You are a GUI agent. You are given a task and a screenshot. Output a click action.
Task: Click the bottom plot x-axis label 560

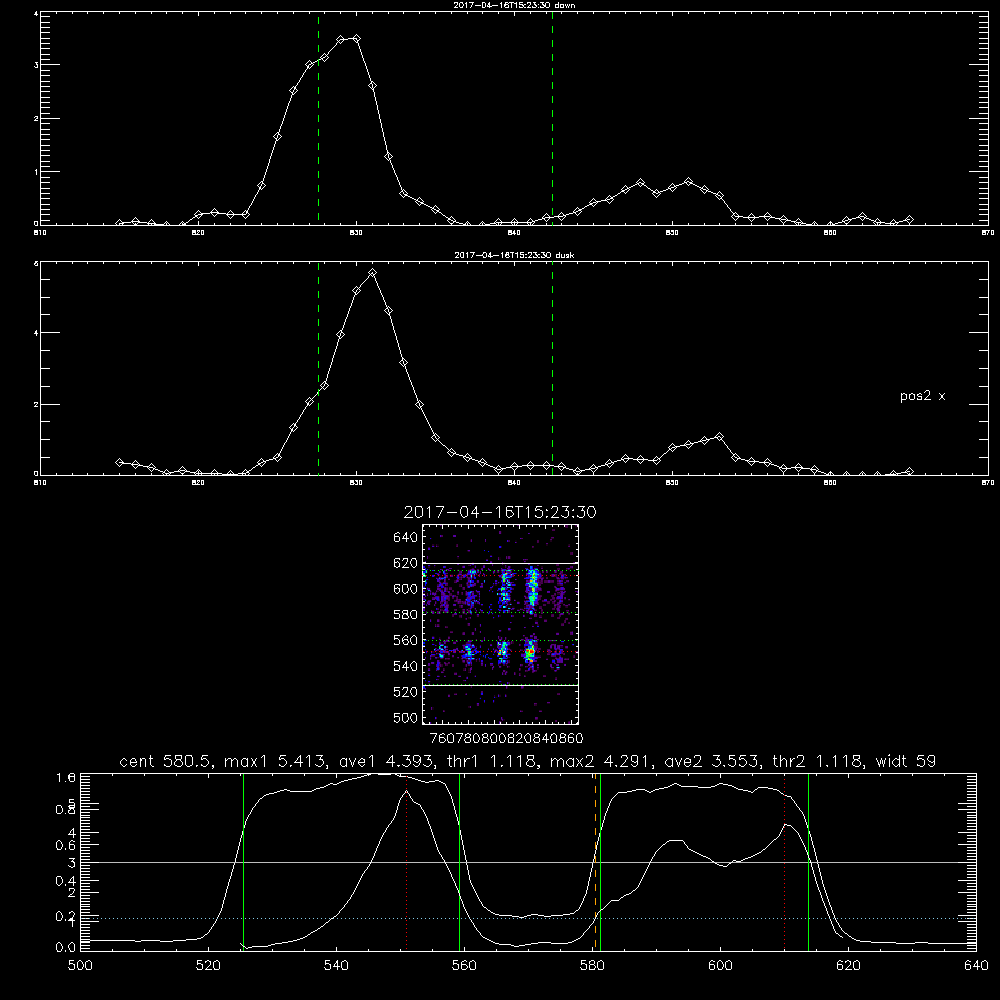tap(464, 966)
